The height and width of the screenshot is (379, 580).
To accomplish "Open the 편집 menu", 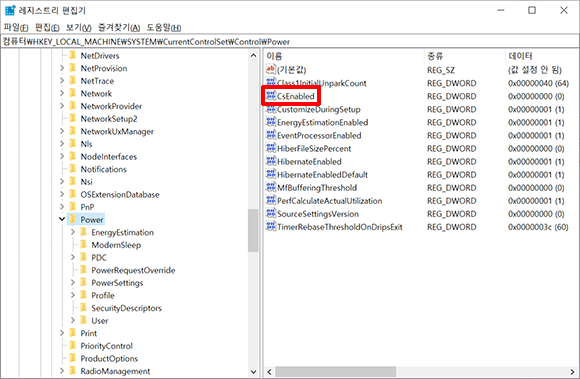I will click(47, 27).
